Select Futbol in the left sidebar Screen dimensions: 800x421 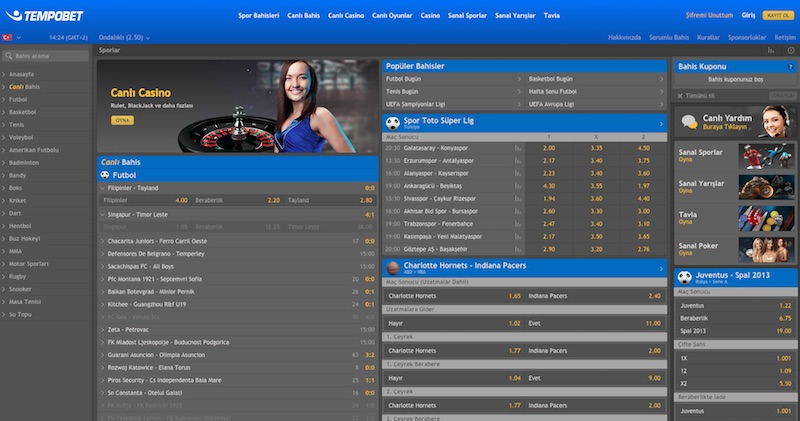point(18,100)
